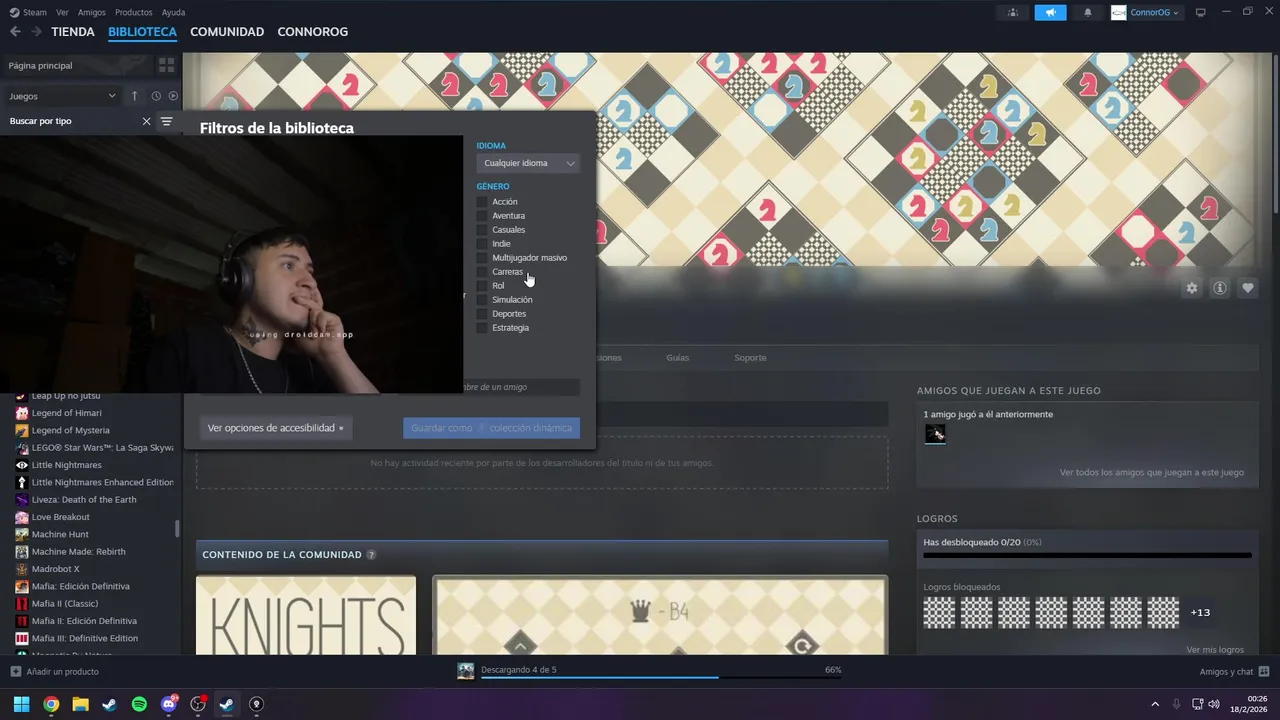1280x720 pixels.
Task: Open the blue megaphone announcements button
Action: pyautogui.click(x=1050, y=13)
